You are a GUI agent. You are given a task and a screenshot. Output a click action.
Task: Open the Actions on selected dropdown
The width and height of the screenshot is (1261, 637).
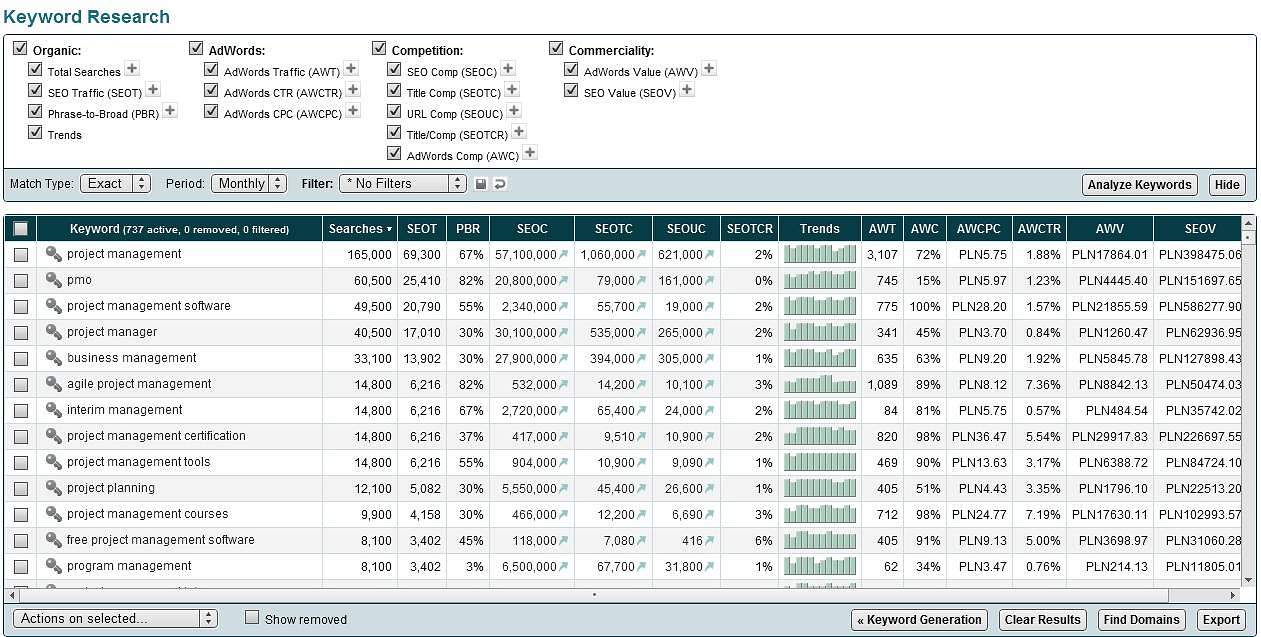coord(115,619)
